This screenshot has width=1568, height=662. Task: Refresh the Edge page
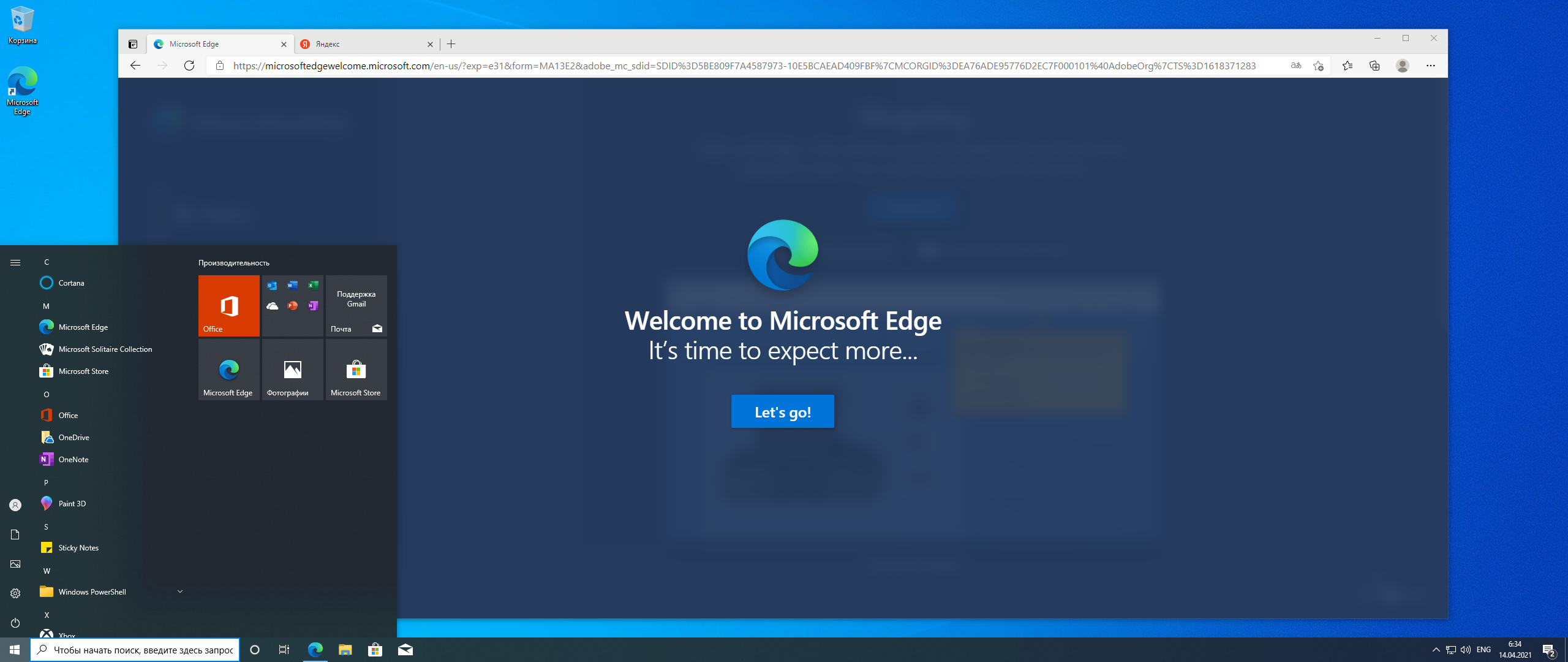[x=189, y=66]
